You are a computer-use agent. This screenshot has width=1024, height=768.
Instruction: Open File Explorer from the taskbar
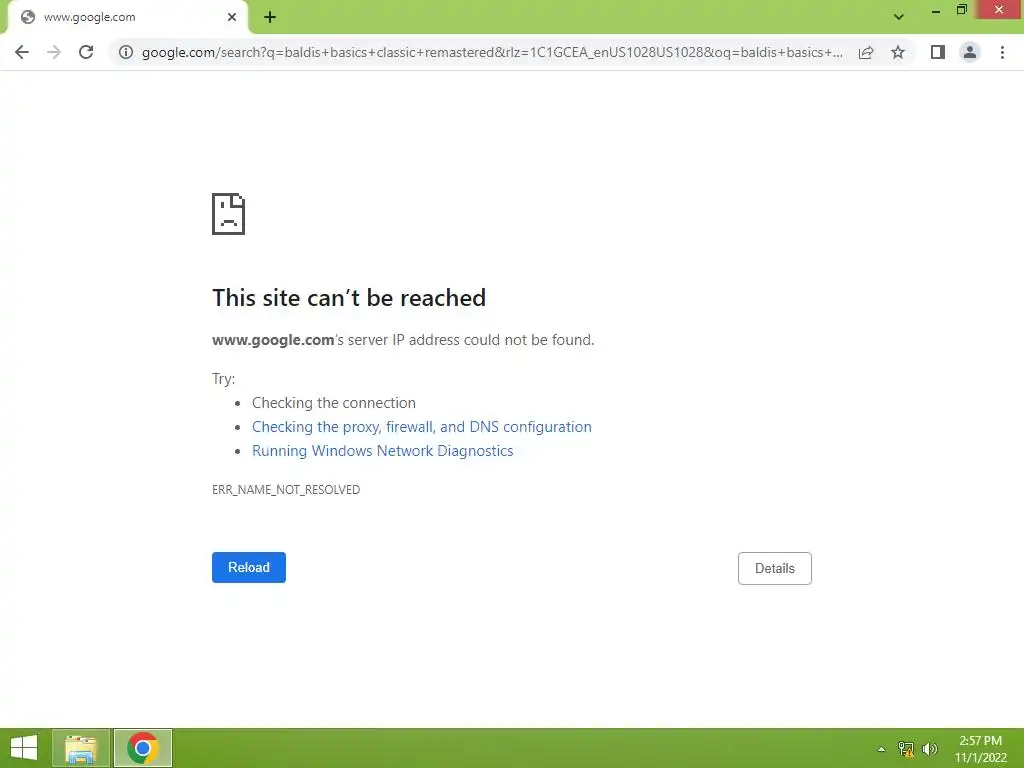pos(81,748)
